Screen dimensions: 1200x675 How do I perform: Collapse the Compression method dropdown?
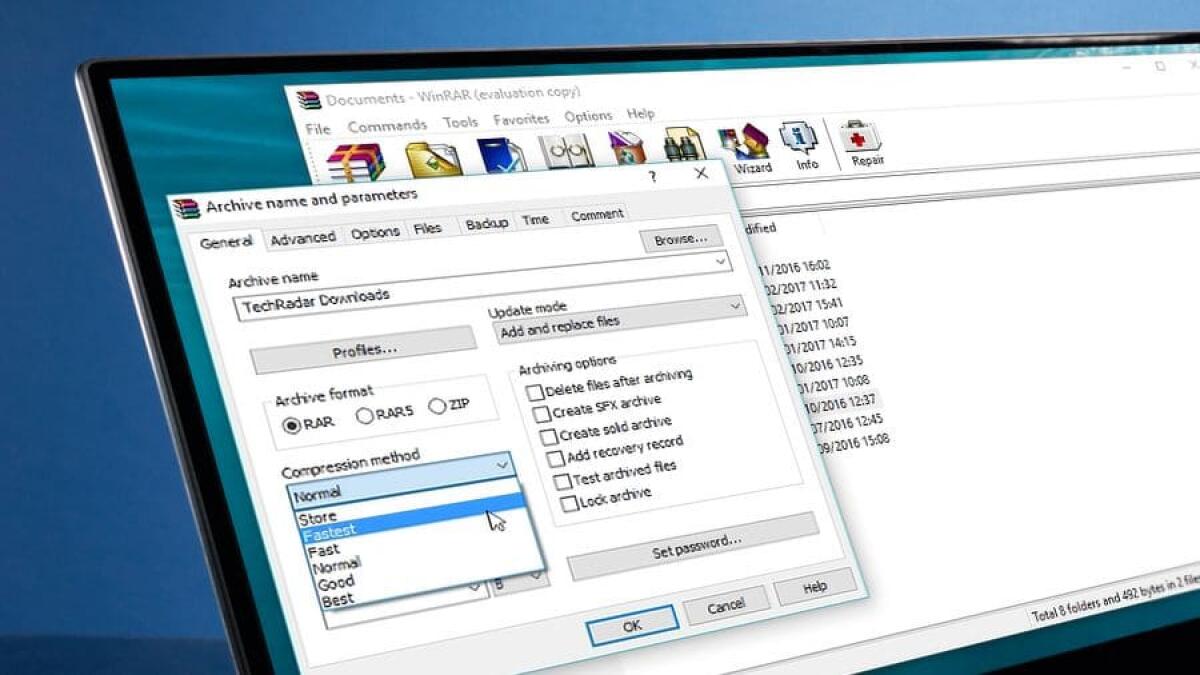coord(500,464)
